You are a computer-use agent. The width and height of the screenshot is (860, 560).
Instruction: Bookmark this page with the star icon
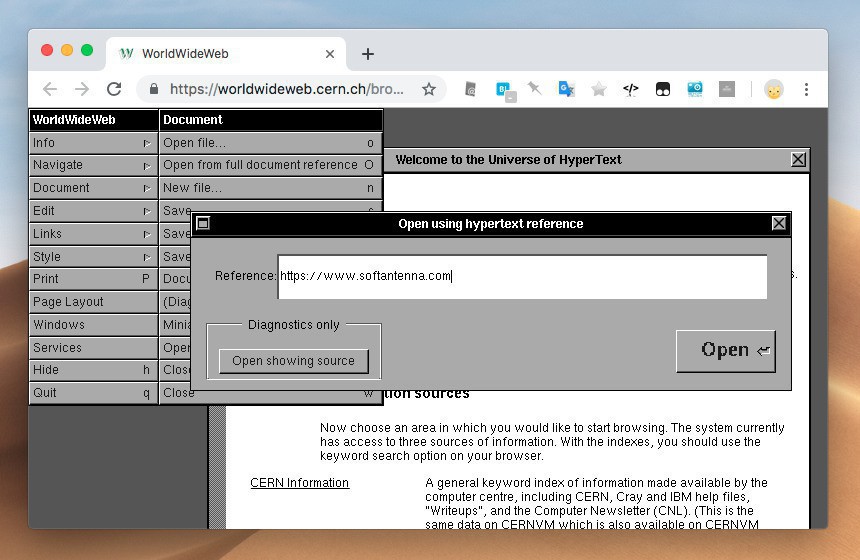pyautogui.click(x=429, y=89)
